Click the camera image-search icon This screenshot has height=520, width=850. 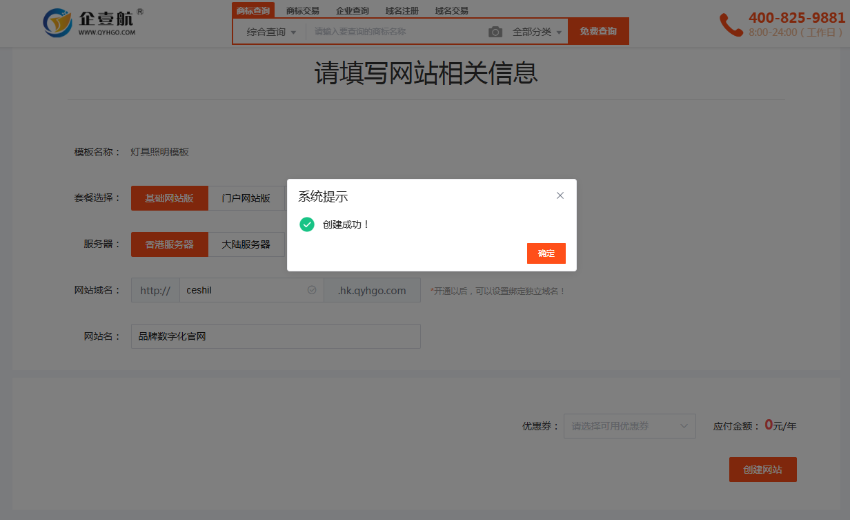(x=495, y=32)
